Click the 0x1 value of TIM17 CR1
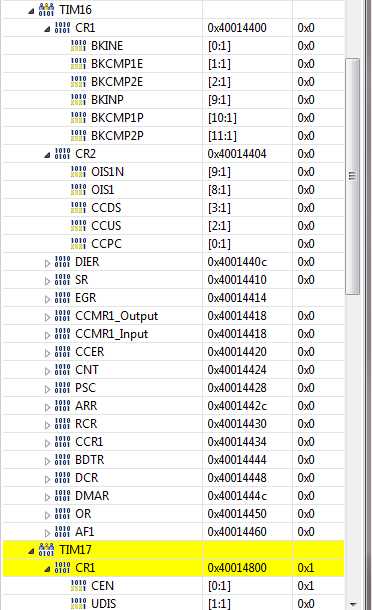Viewport: 372px width, 610px height. (305, 568)
